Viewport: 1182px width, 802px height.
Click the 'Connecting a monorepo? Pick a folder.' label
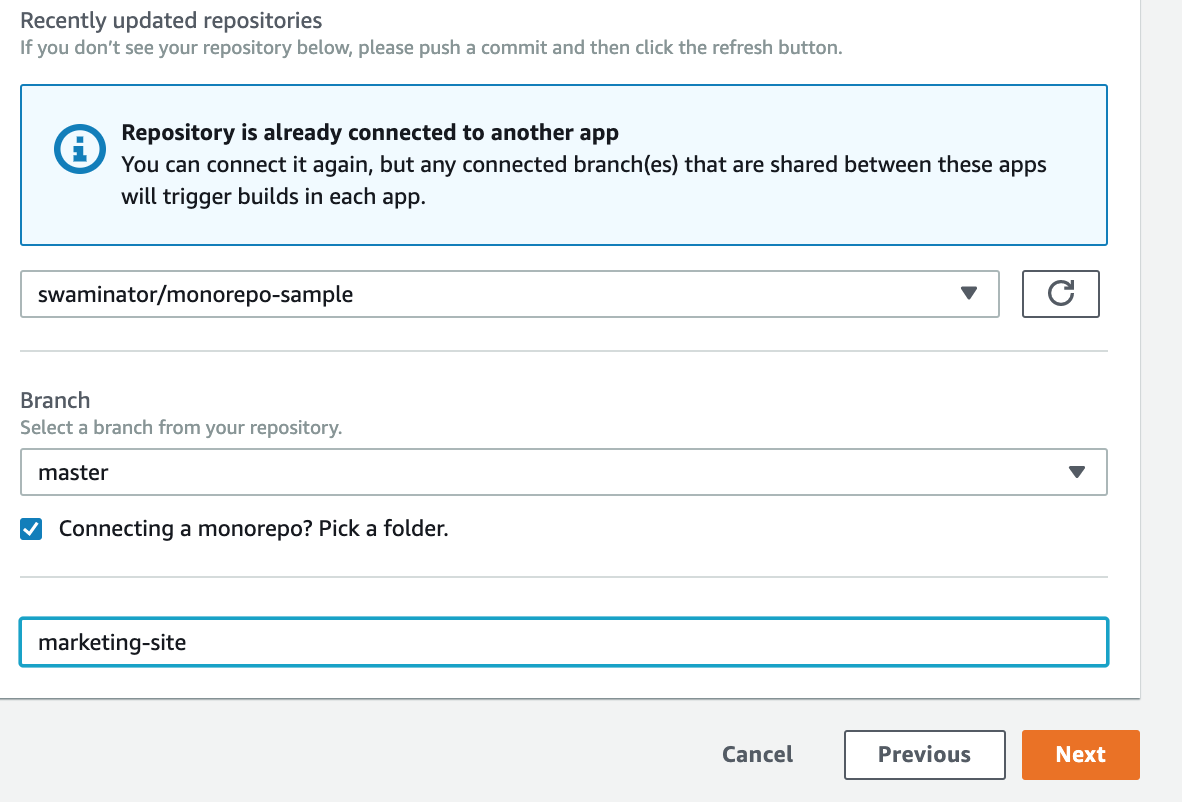pyautogui.click(x=253, y=529)
